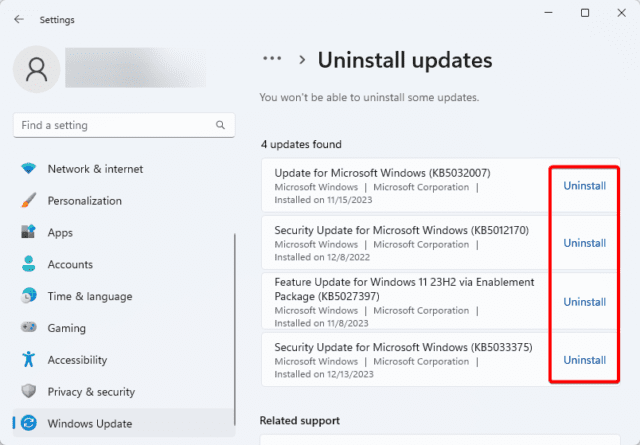640x445 pixels.
Task: Select Gaming in sidebar
Action: pos(124,328)
